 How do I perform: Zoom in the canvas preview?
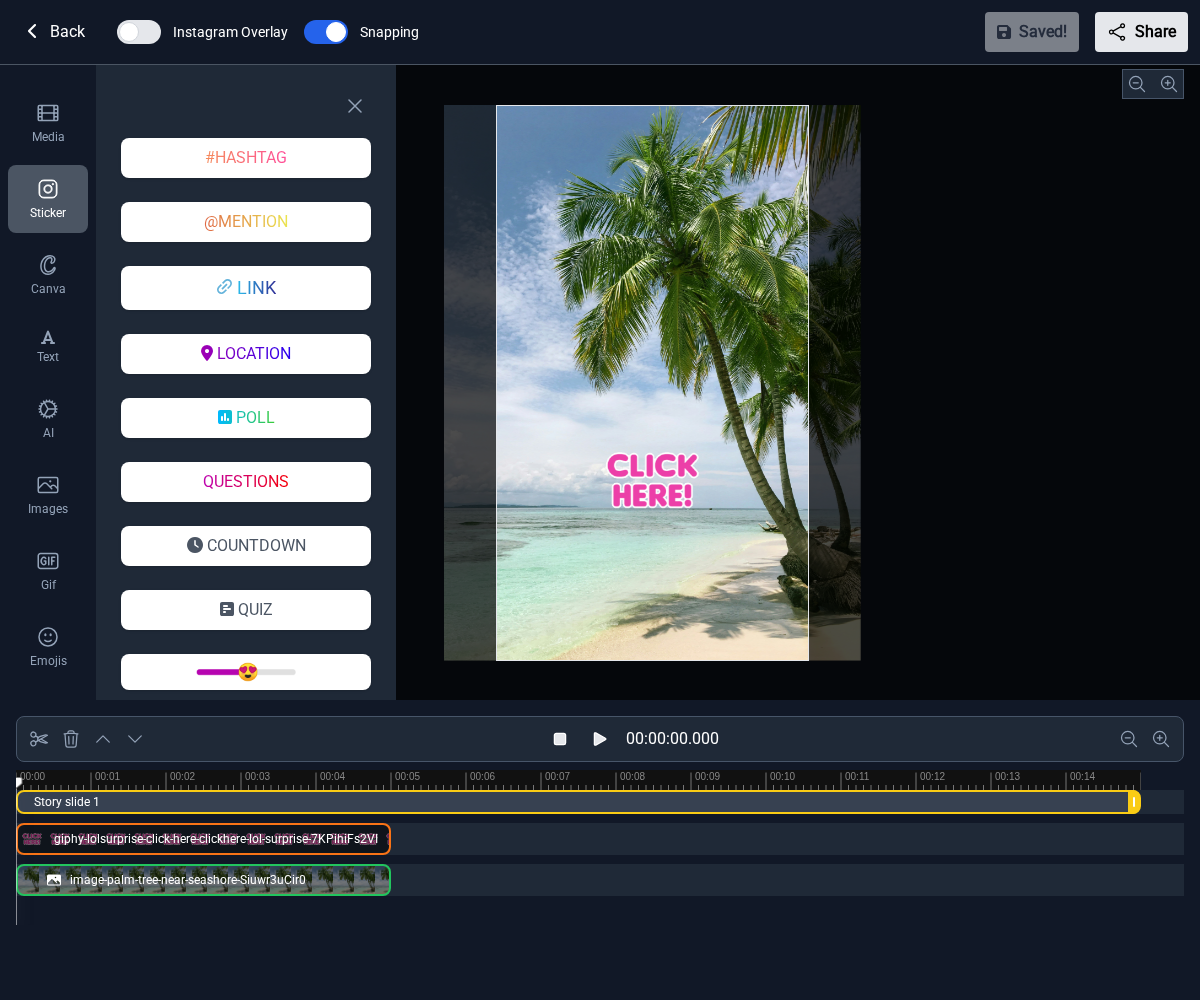tap(1168, 84)
